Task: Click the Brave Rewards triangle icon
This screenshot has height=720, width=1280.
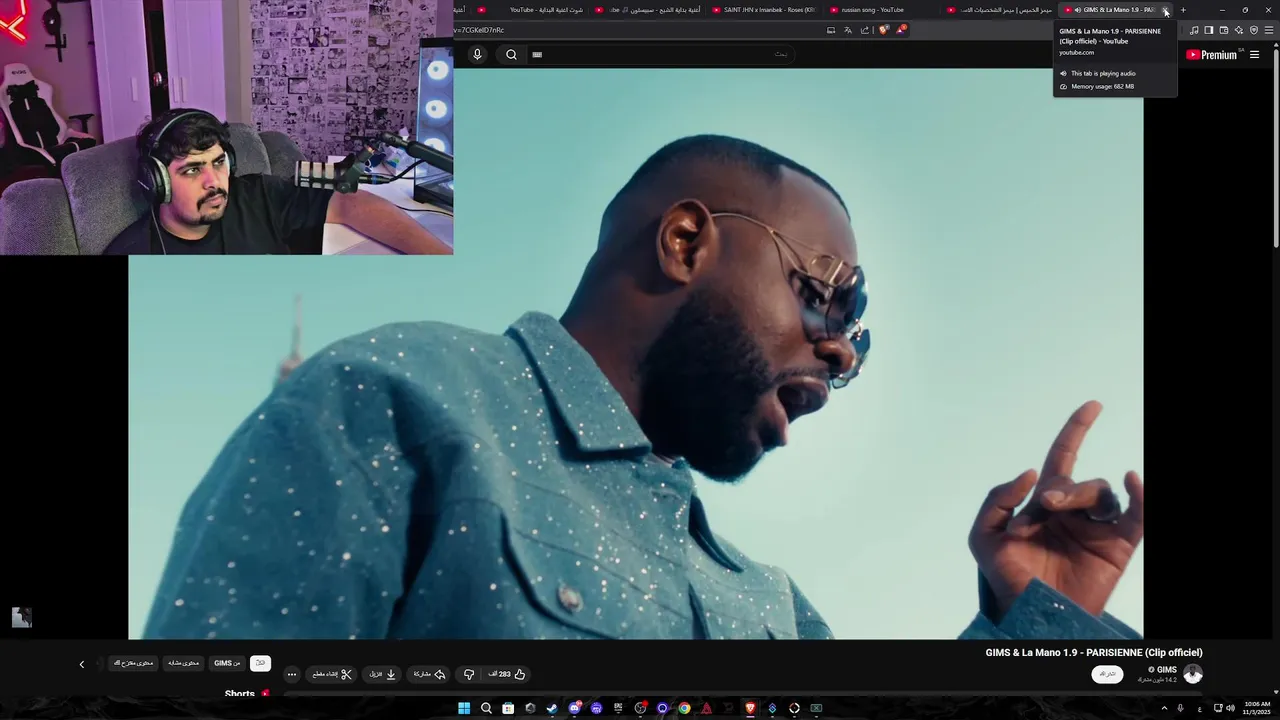Action: (x=900, y=30)
